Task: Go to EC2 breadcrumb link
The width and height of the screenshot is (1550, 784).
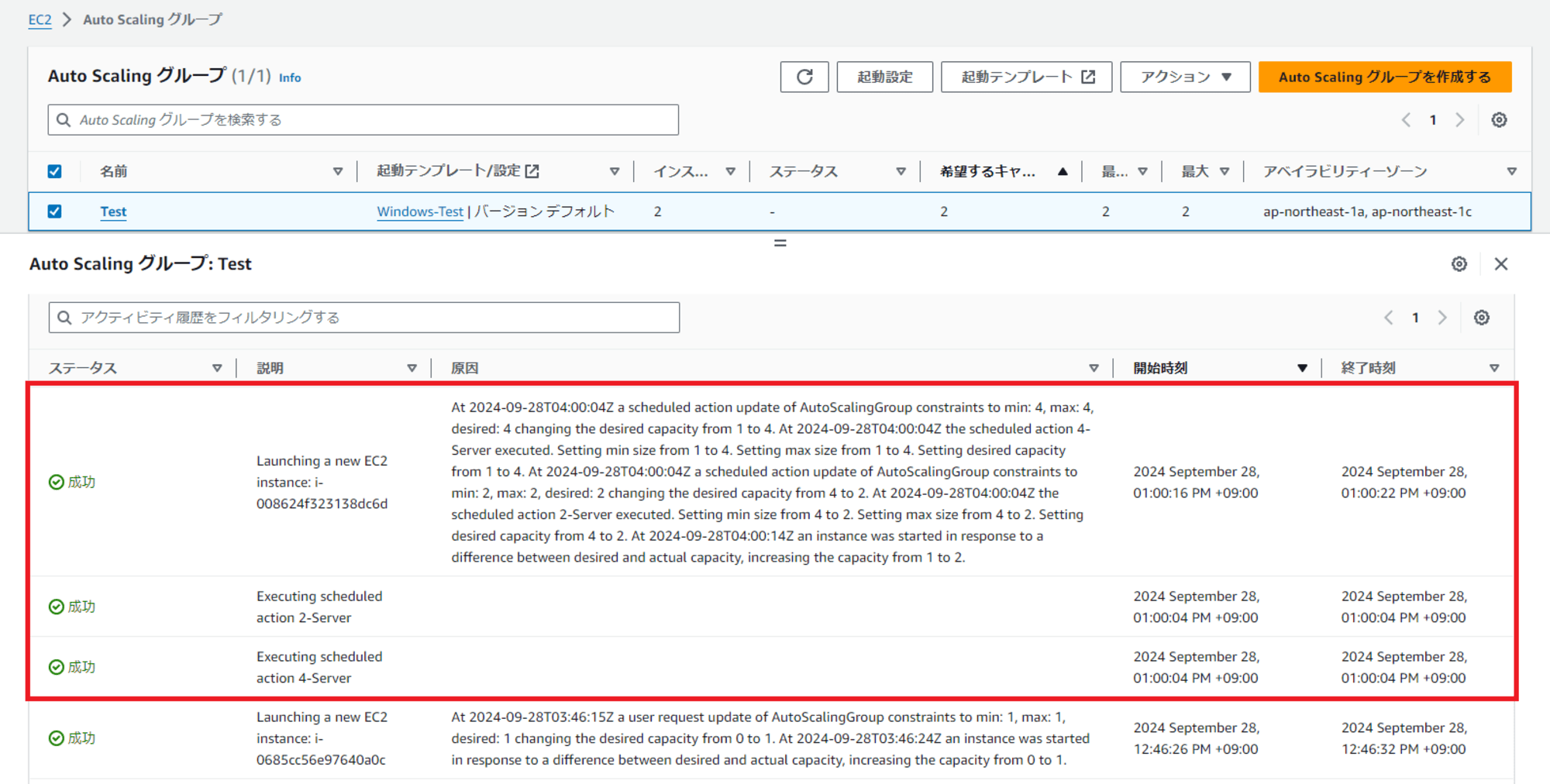Action: [40, 19]
